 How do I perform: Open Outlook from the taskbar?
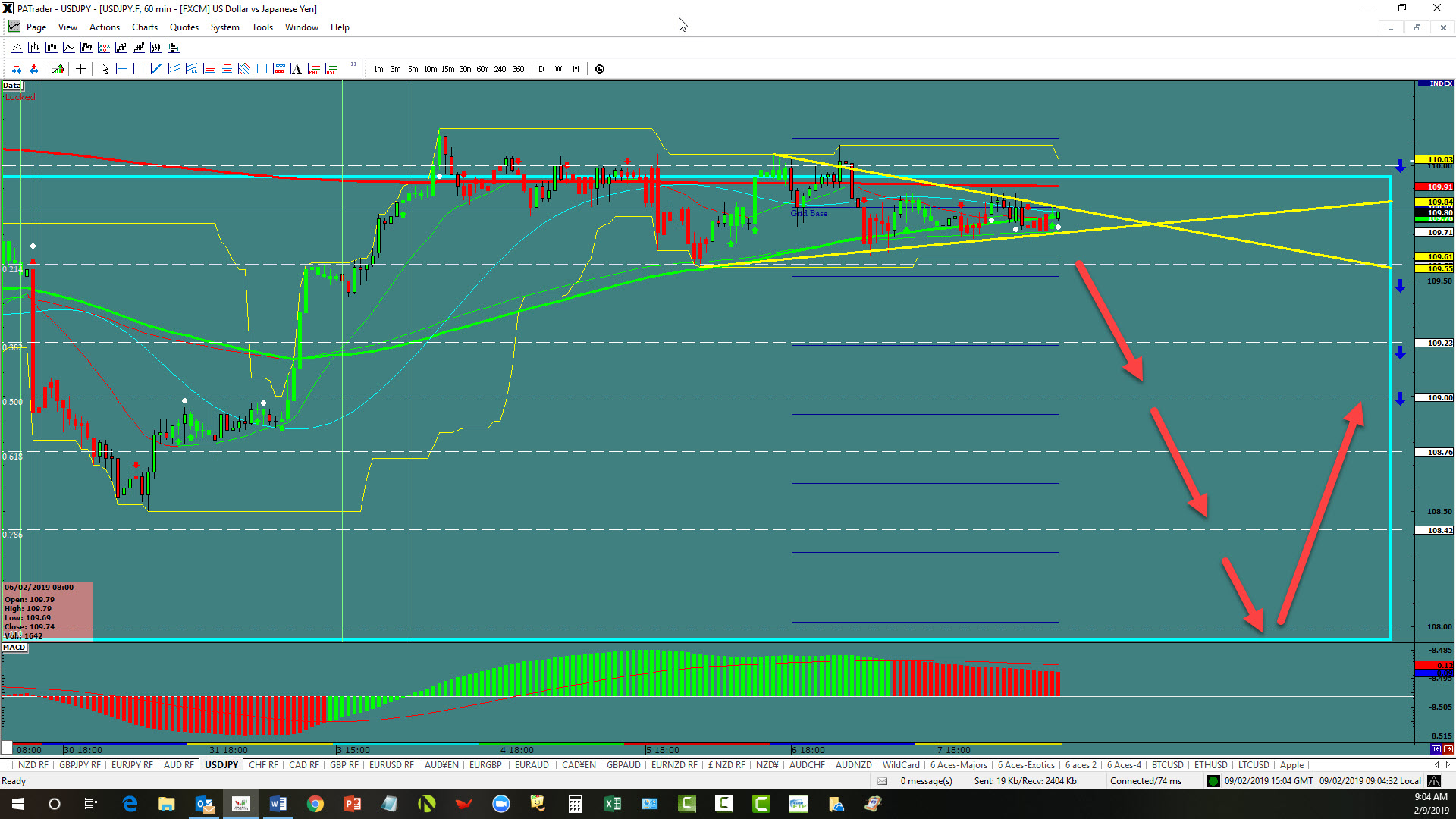click(204, 804)
